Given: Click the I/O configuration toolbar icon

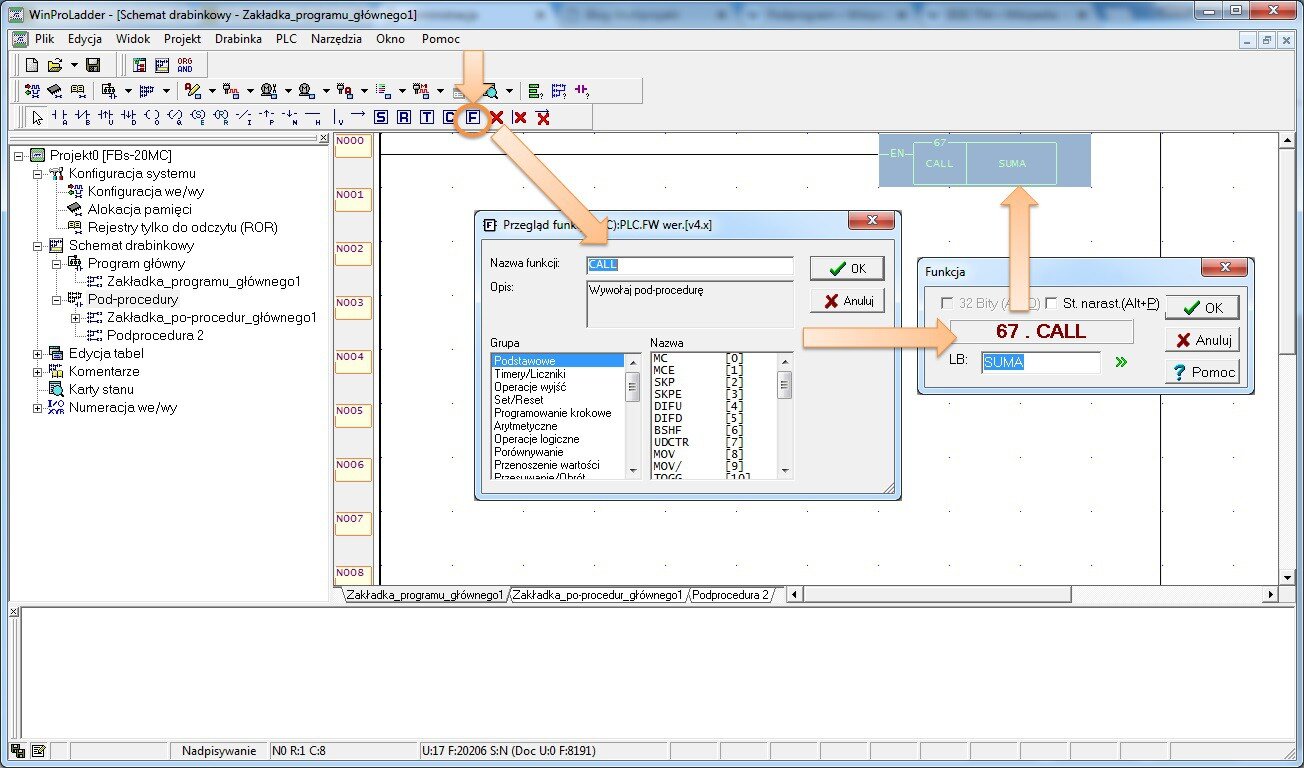Looking at the screenshot, I should click(31, 91).
